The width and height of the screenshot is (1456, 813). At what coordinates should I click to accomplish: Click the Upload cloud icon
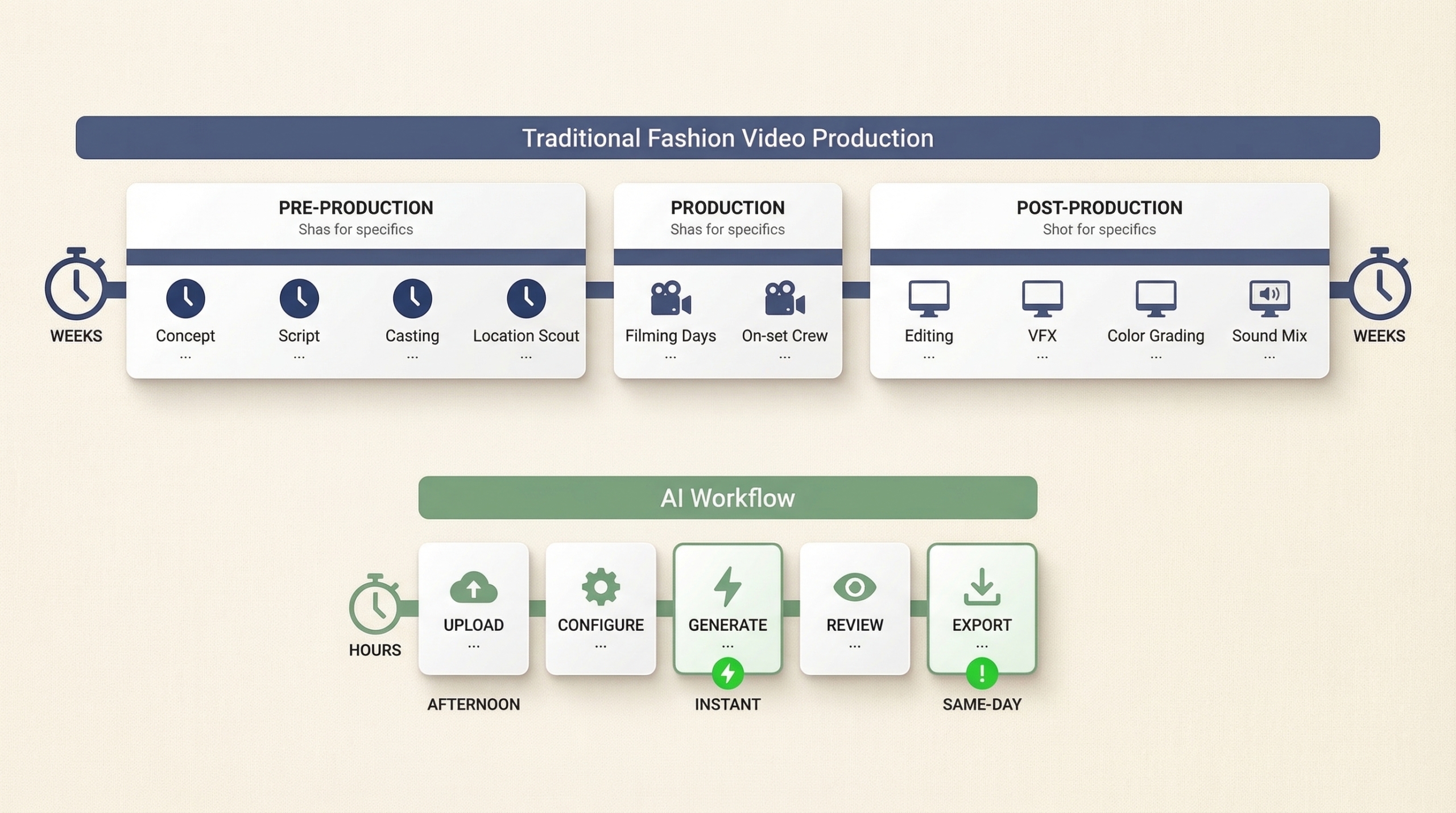point(473,587)
